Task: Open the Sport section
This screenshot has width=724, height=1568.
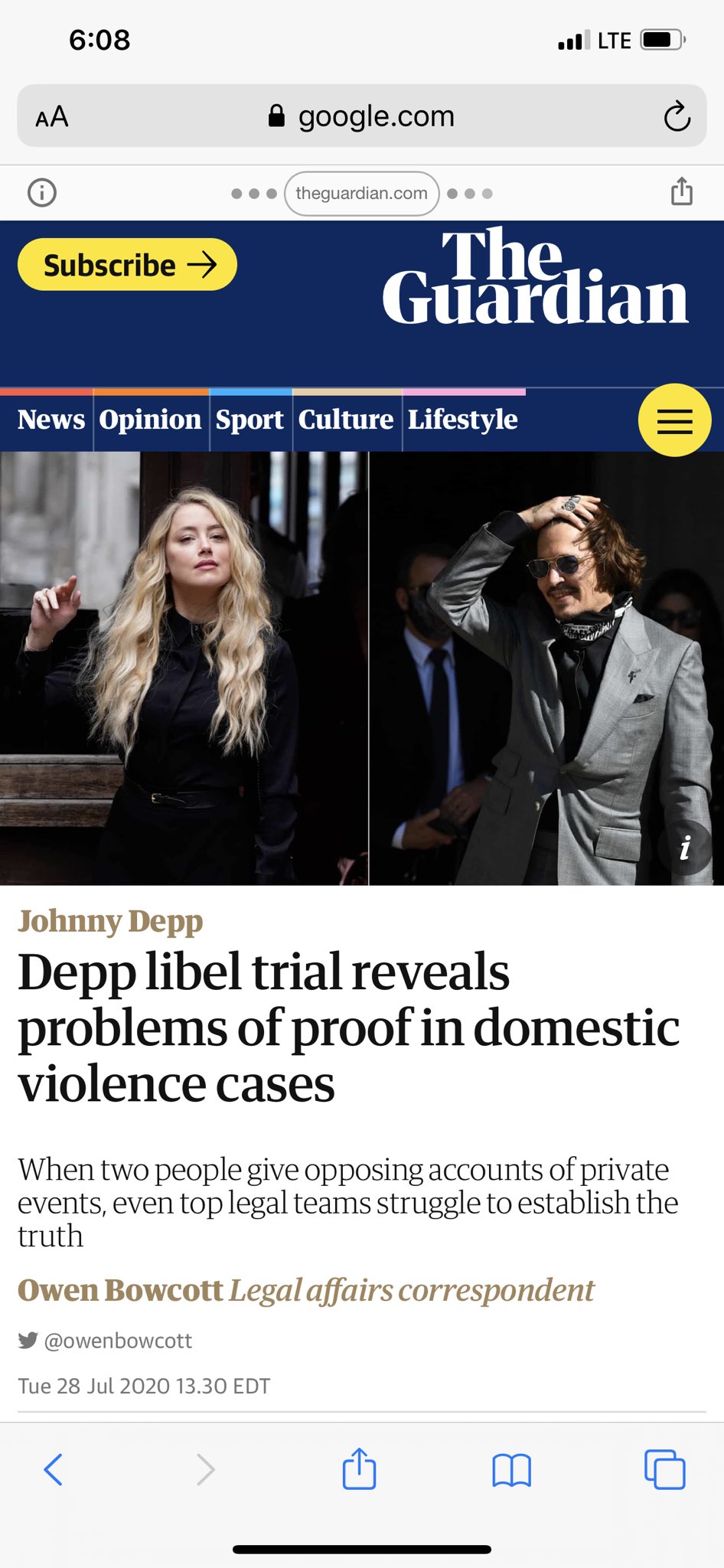Action: 249,420
